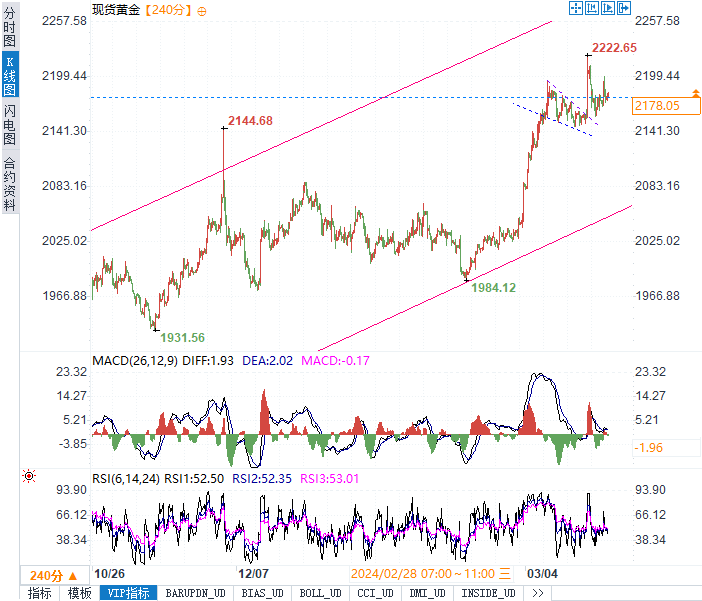702x601 pixels.
Task: Apply the CCI_UD indicator
Action: pyautogui.click(x=375, y=593)
